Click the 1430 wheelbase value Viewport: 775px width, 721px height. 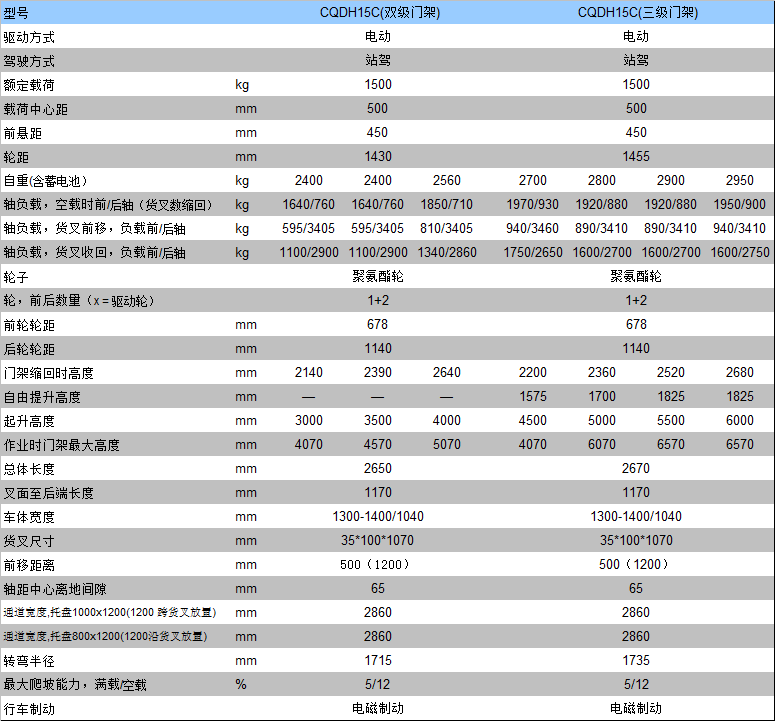point(378,157)
